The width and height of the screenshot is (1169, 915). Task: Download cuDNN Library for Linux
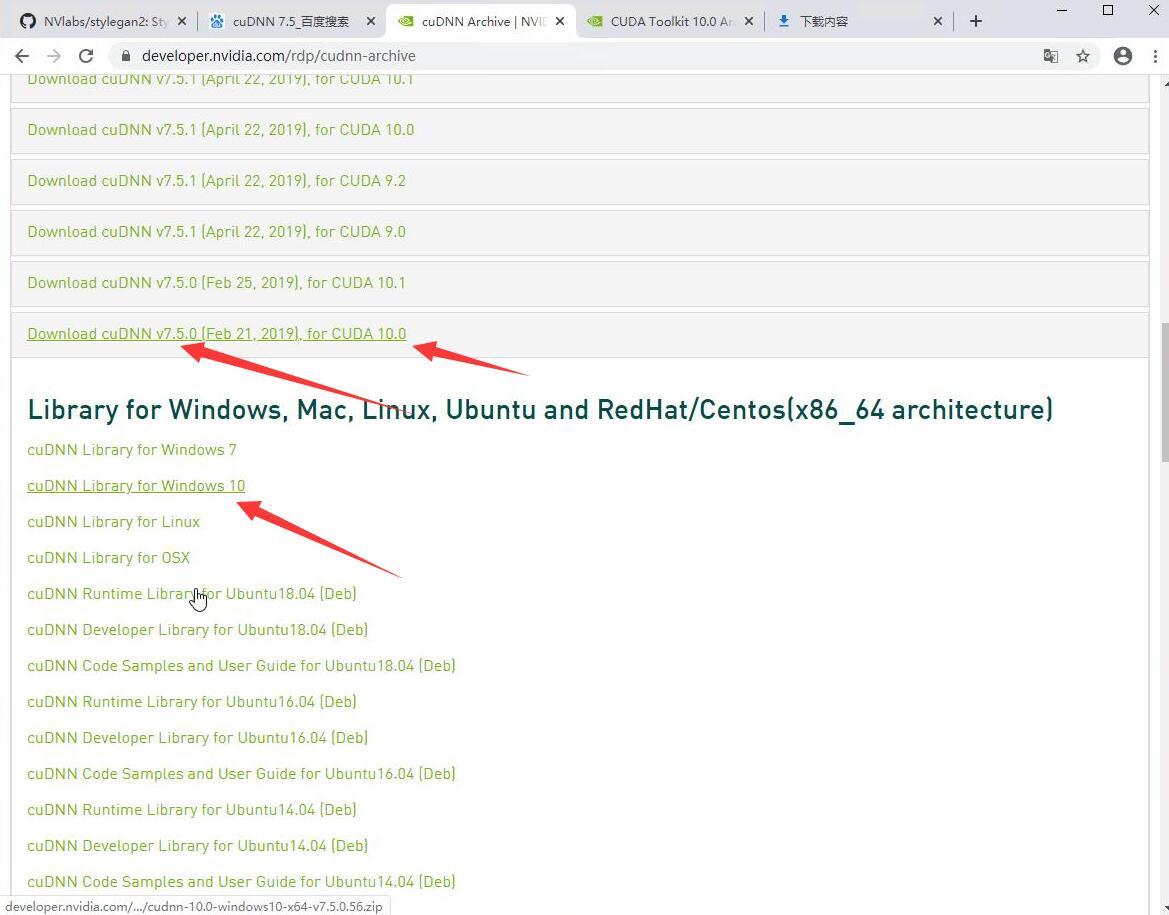114,522
